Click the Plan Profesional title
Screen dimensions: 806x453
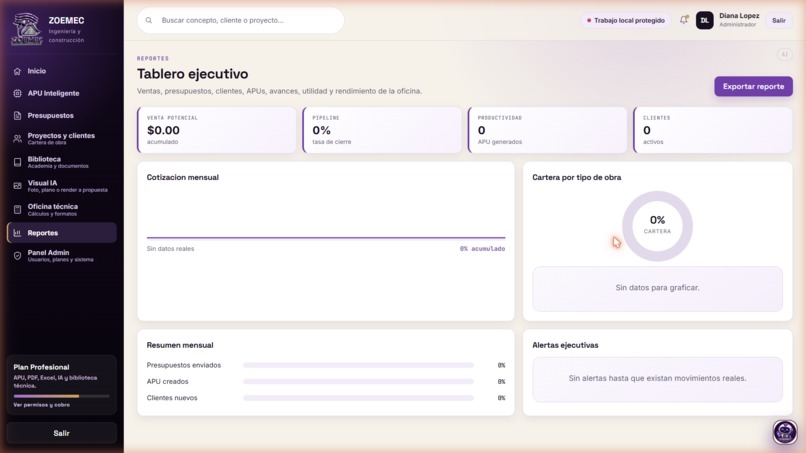tap(41, 367)
